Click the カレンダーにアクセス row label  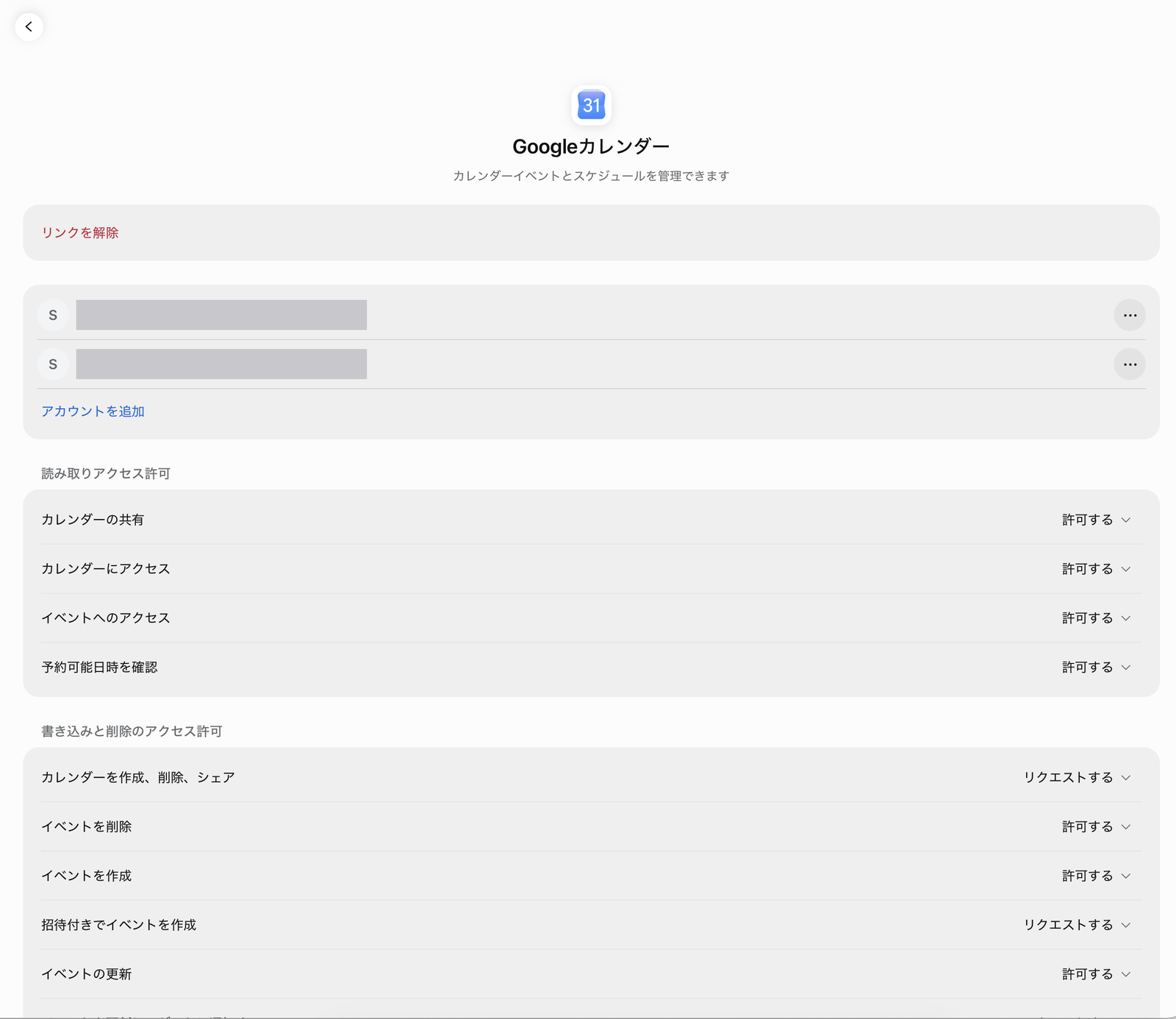[x=106, y=569]
